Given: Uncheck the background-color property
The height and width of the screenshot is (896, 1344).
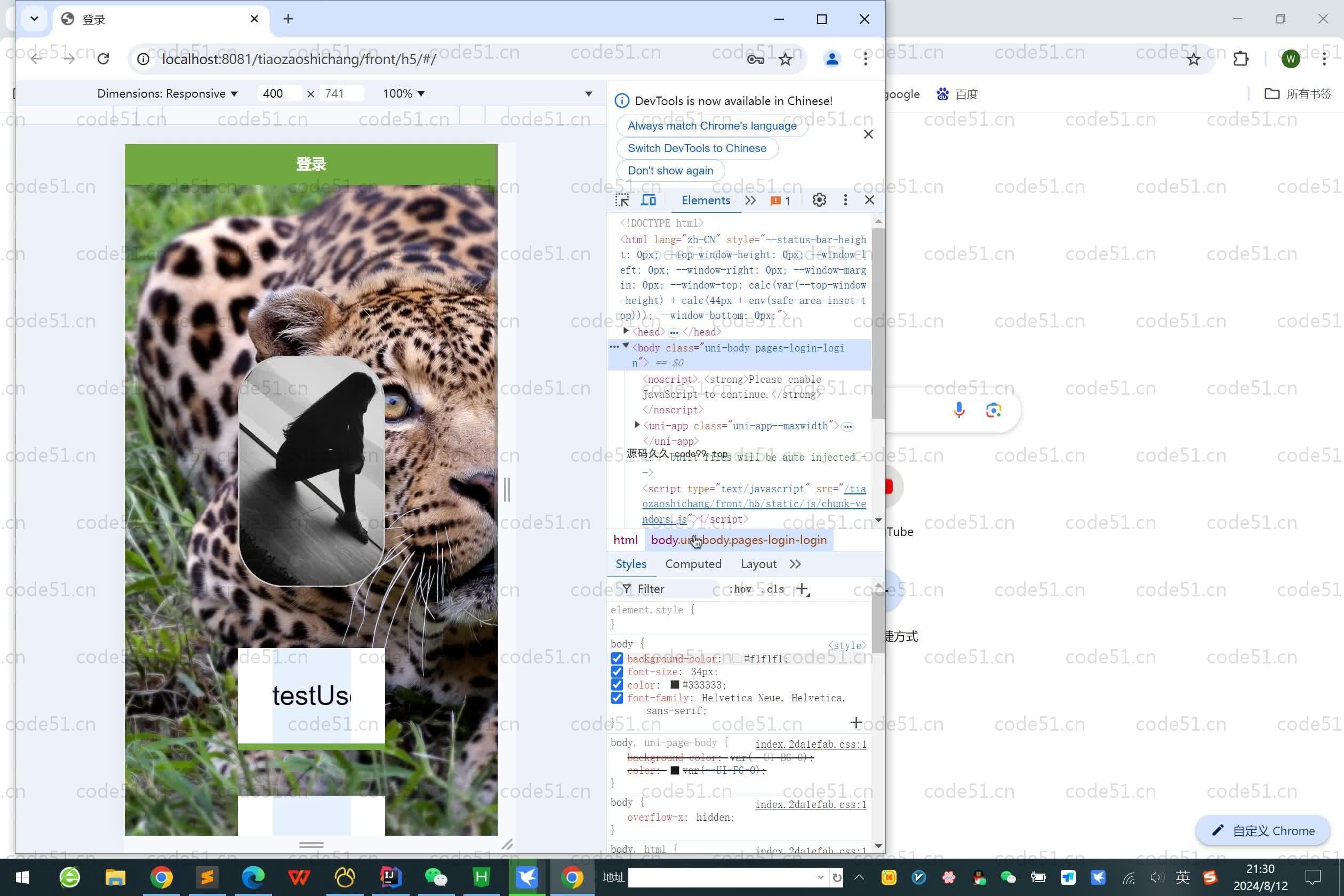Looking at the screenshot, I should pyautogui.click(x=617, y=658).
